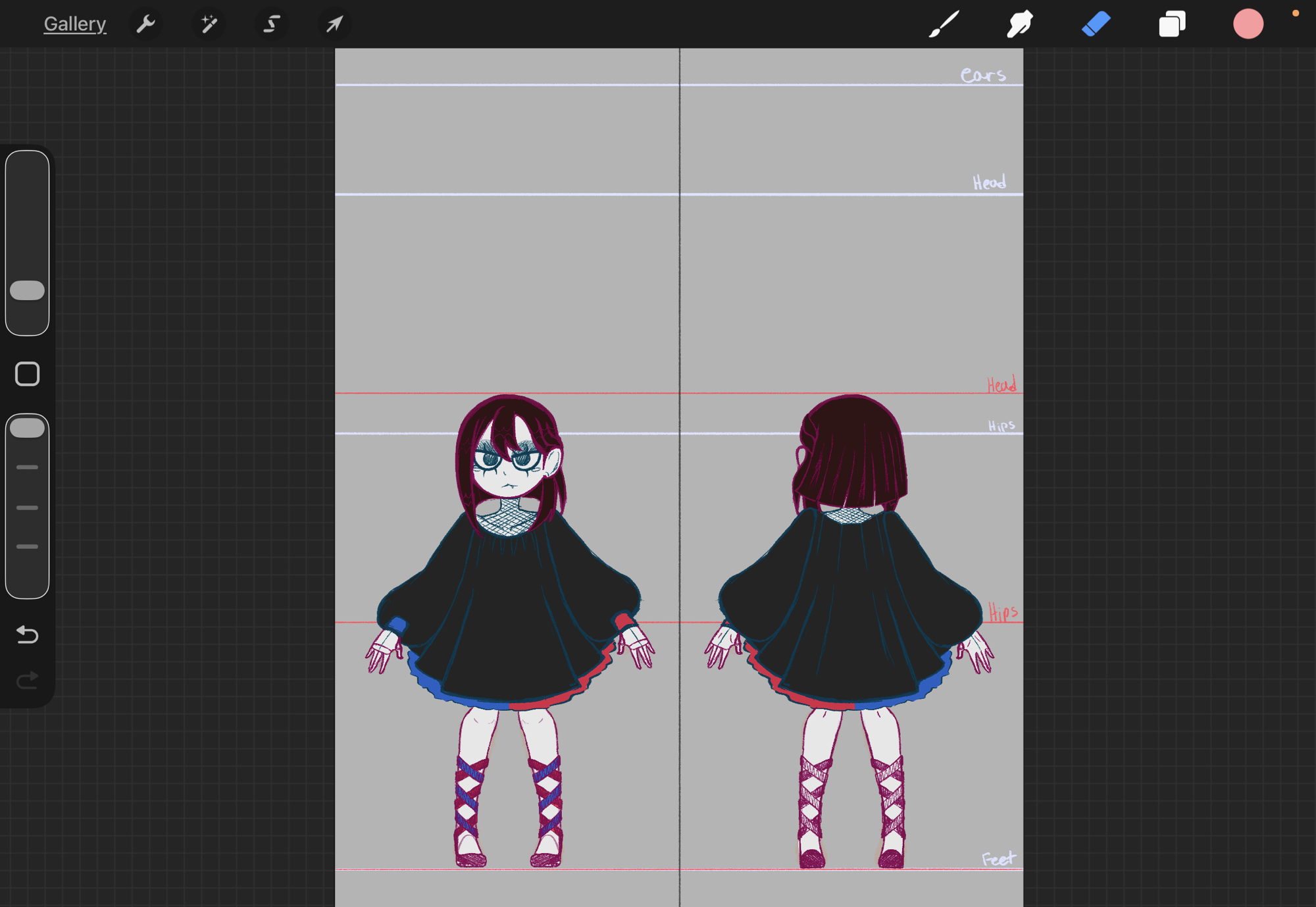Open the Gallery view

[x=74, y=24]
